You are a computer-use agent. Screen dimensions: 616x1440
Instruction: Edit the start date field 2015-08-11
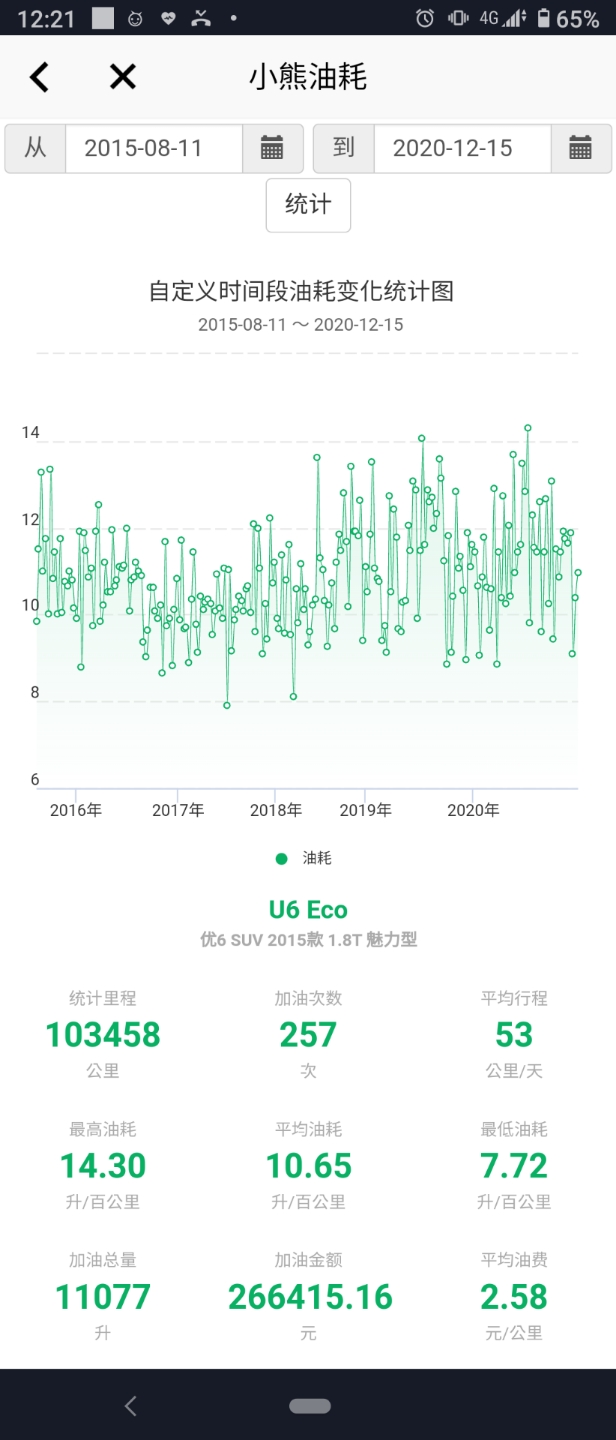(154, 149)
